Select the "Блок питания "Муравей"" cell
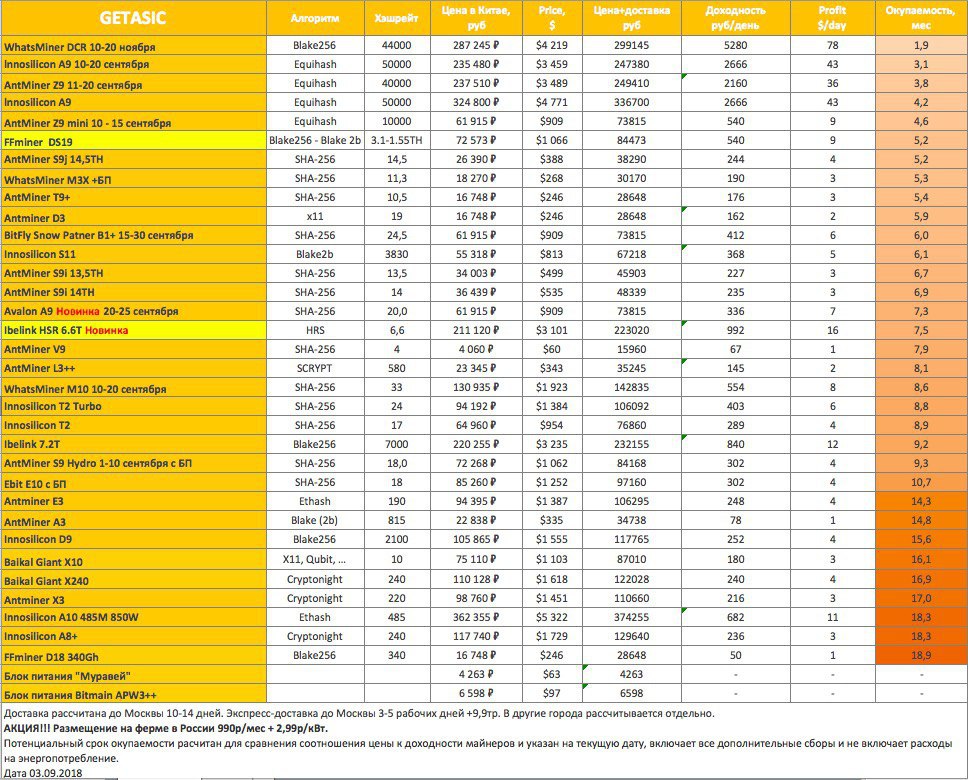Viewport: 968px width, 780px height. click(133, 675)
